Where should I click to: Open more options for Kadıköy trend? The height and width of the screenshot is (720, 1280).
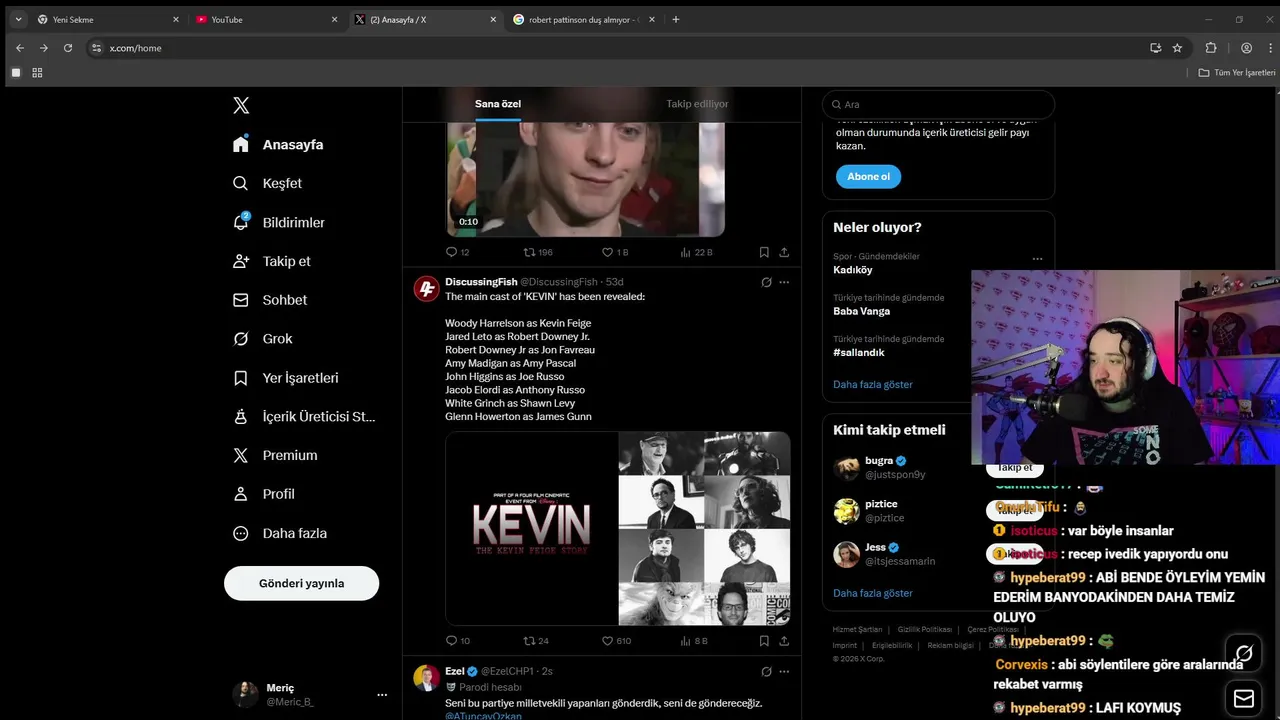[1037, 258]
